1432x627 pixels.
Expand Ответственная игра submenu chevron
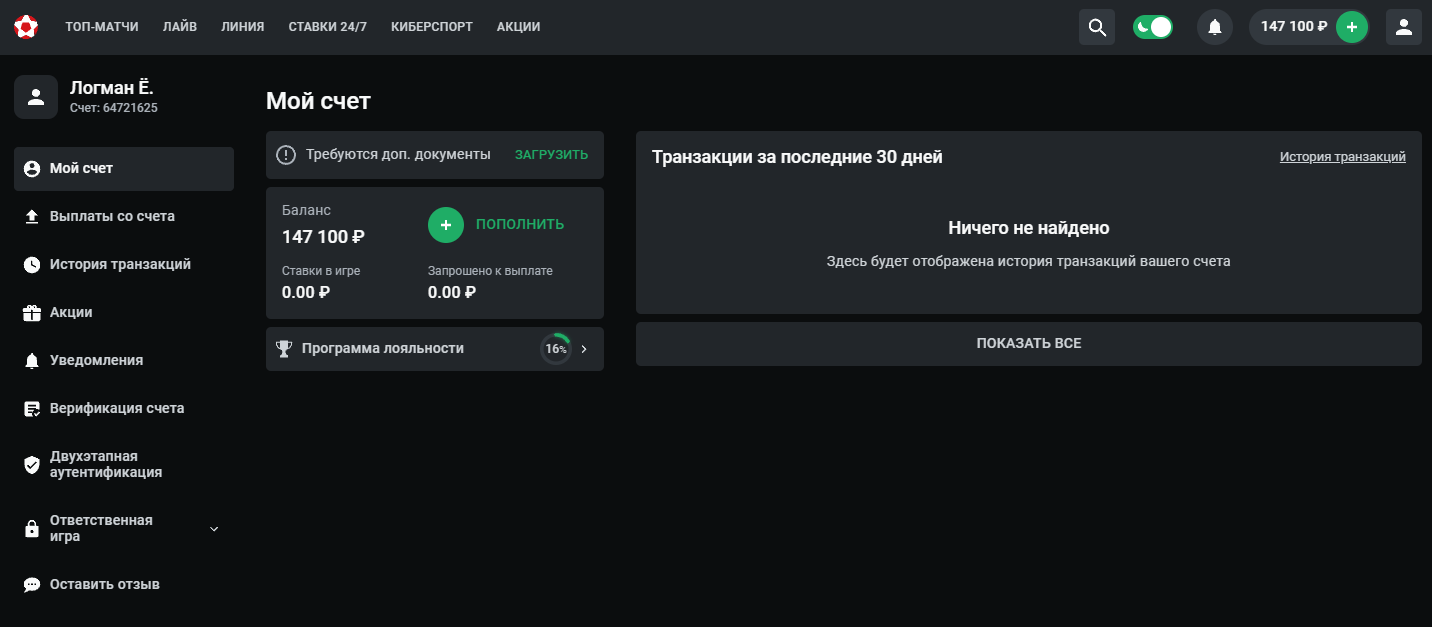214,529
